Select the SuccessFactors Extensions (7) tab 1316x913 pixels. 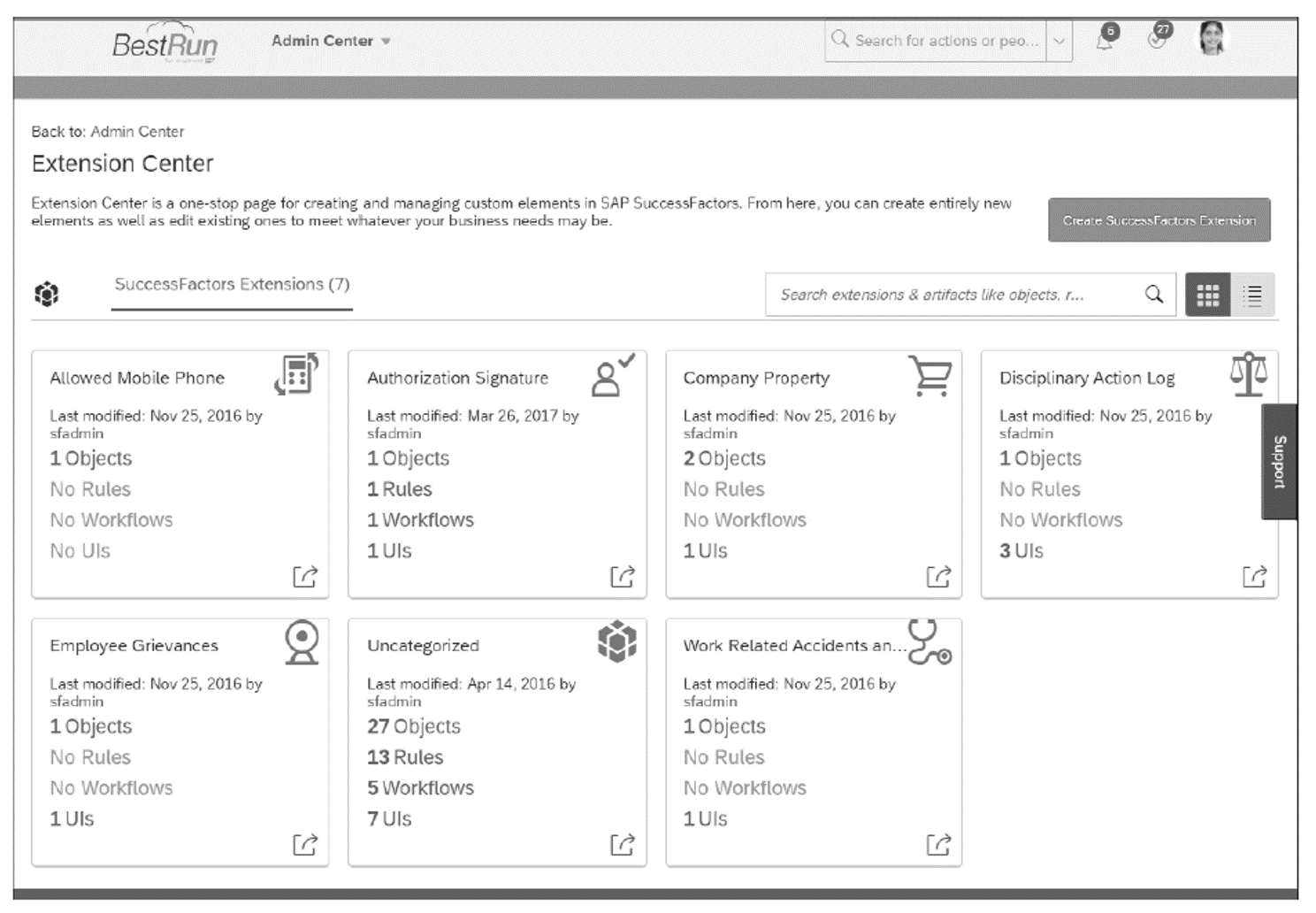(x=232, y=285)
